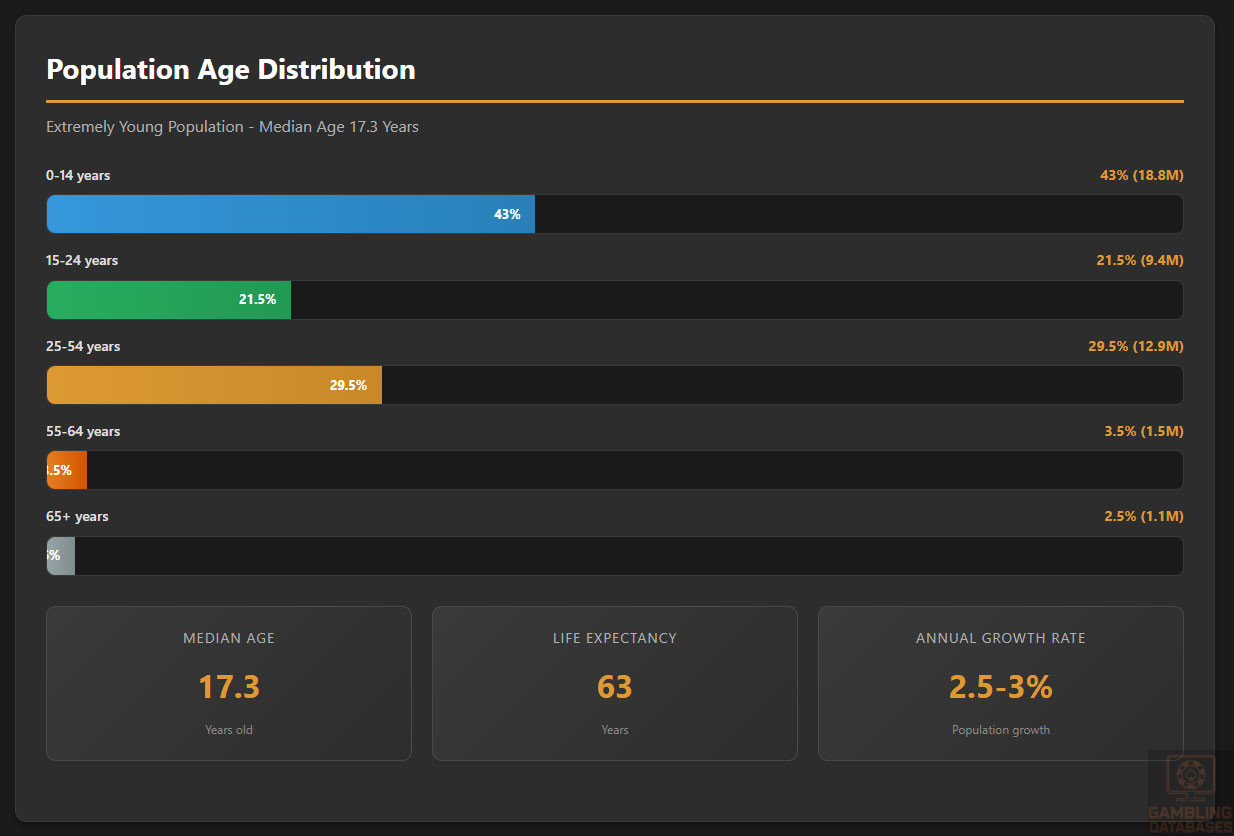Click the 25-54 years row label
Viewport: 1234px width, 836px height.
tap(83, 347)
